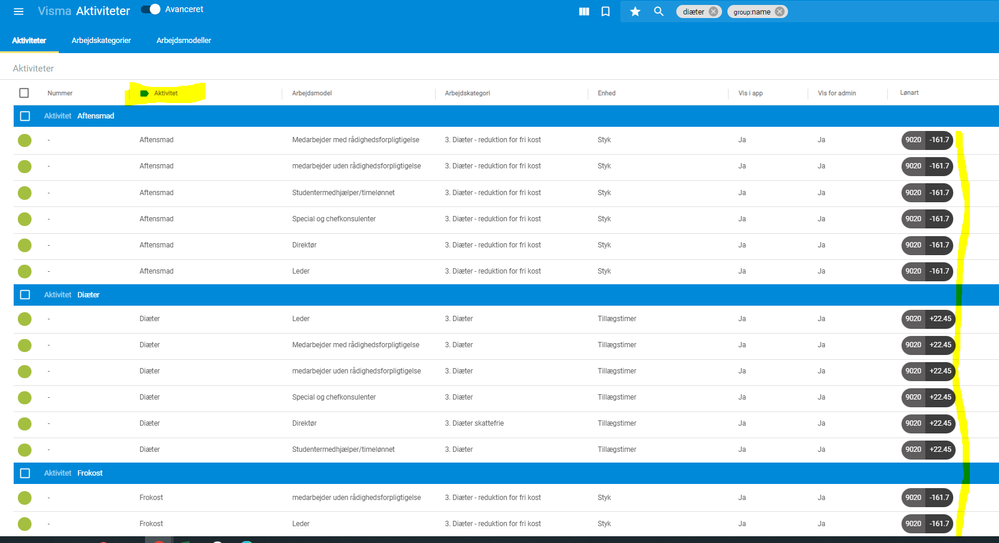Click green dot of Aftensmad Studentermedhjælper row
Screen dimensions: 999x543
tap(25, 193)
